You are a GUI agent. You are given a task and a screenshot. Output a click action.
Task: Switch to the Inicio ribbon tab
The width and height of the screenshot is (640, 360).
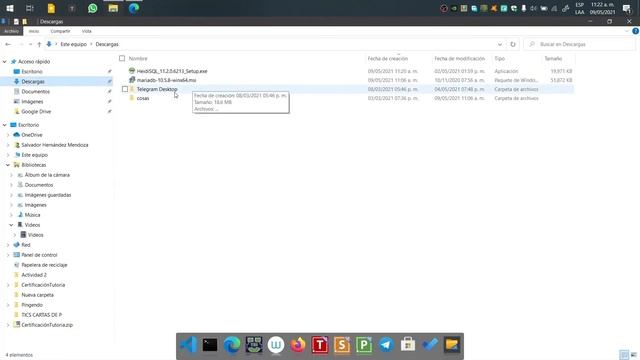(34, 31)
